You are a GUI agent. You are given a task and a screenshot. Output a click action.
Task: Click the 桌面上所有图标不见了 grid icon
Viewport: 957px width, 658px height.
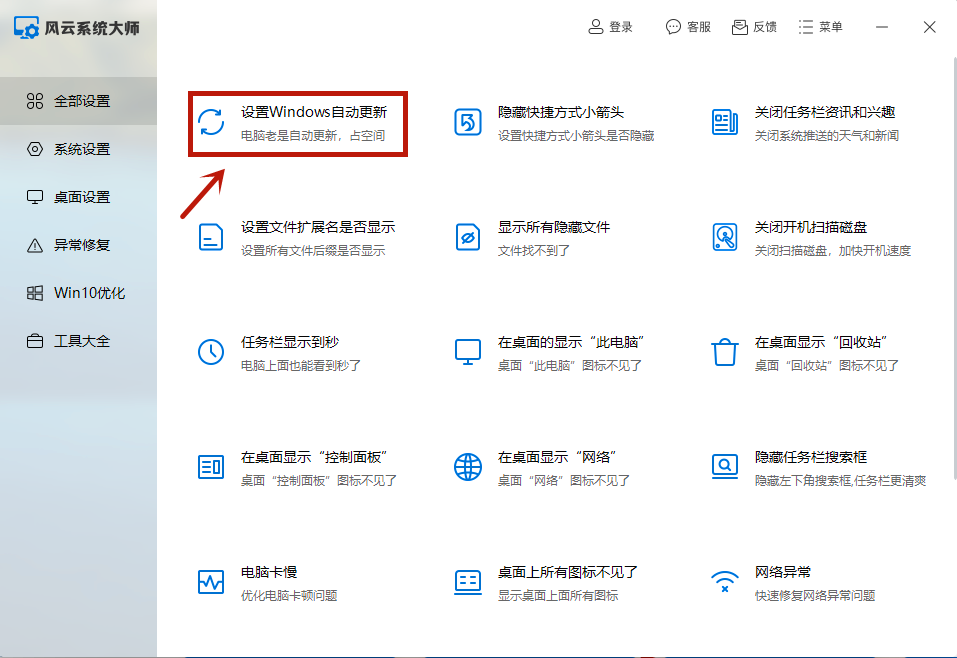pos(468,582)
